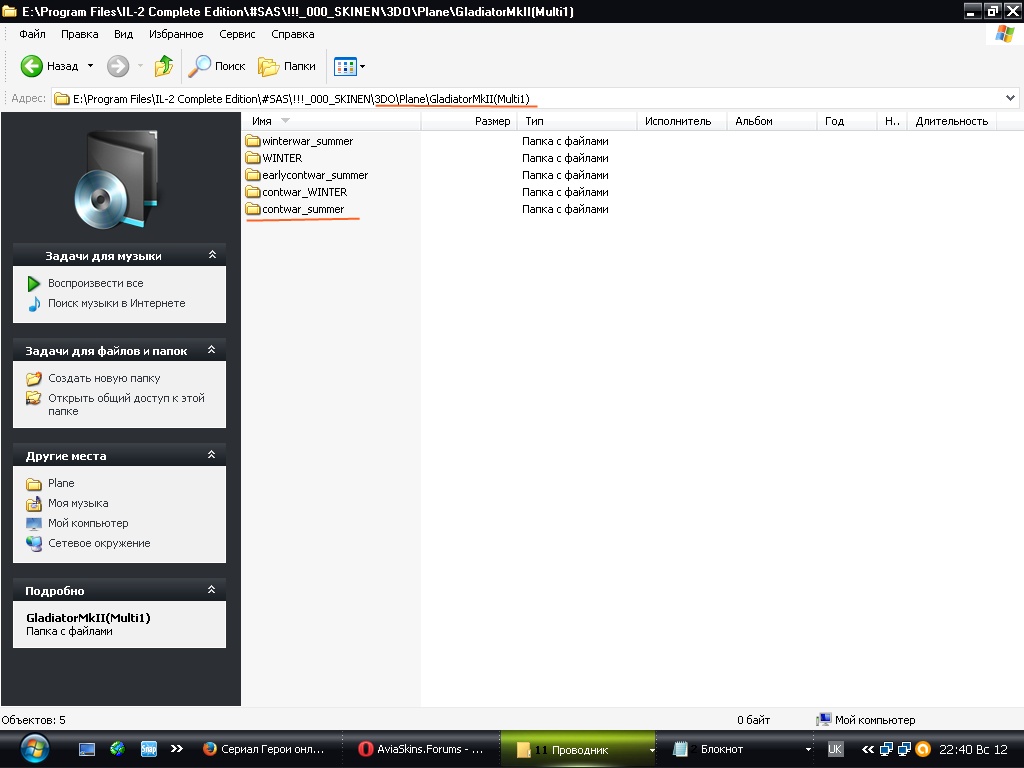Image resolution: width=1024 pixels, height=768 pixels.
Task: Expand hidden tray icons chevron
Action: (x=868, y=749)
